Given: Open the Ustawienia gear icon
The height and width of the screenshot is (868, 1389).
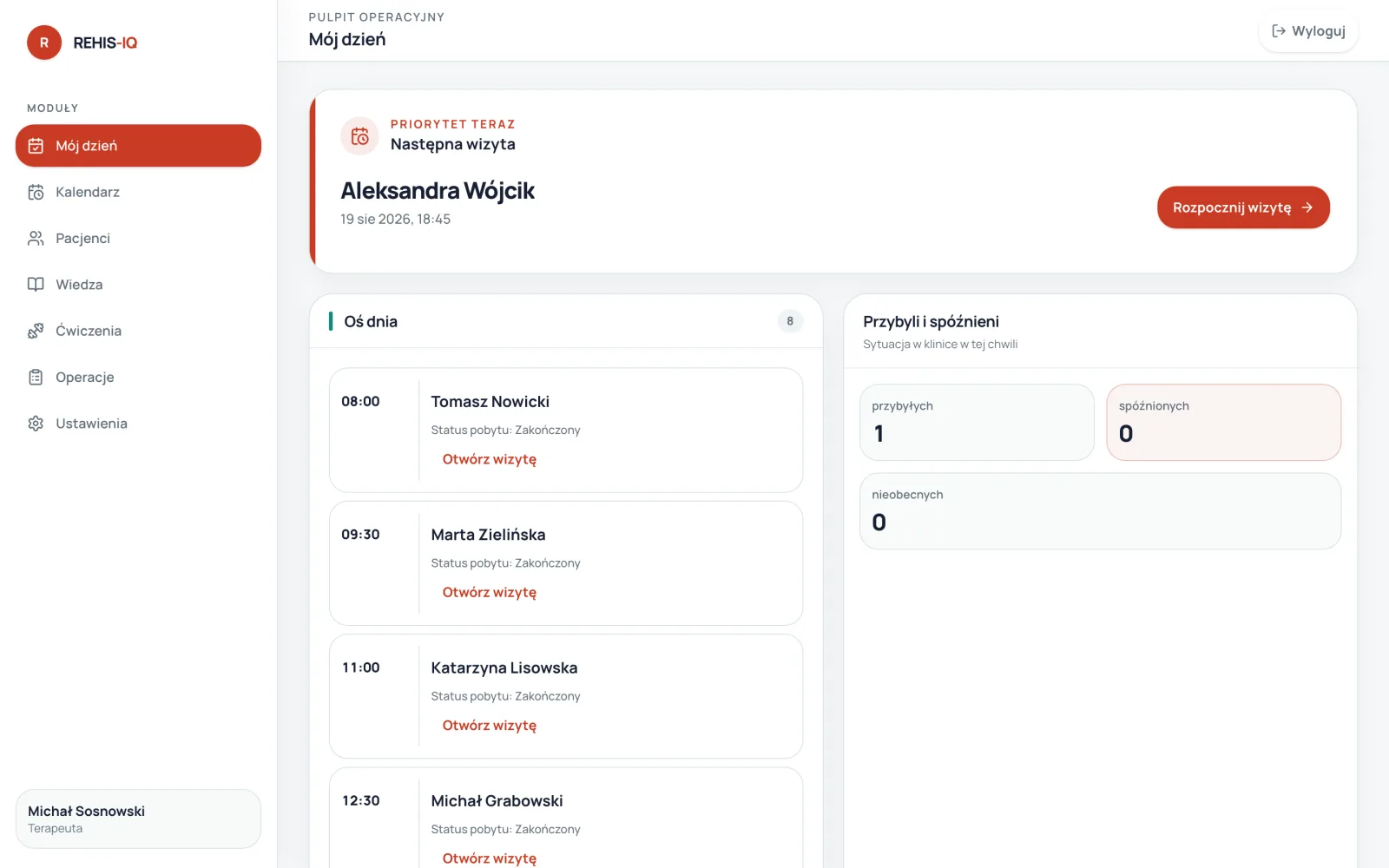Looking at the screenshot, I should 36,424.
